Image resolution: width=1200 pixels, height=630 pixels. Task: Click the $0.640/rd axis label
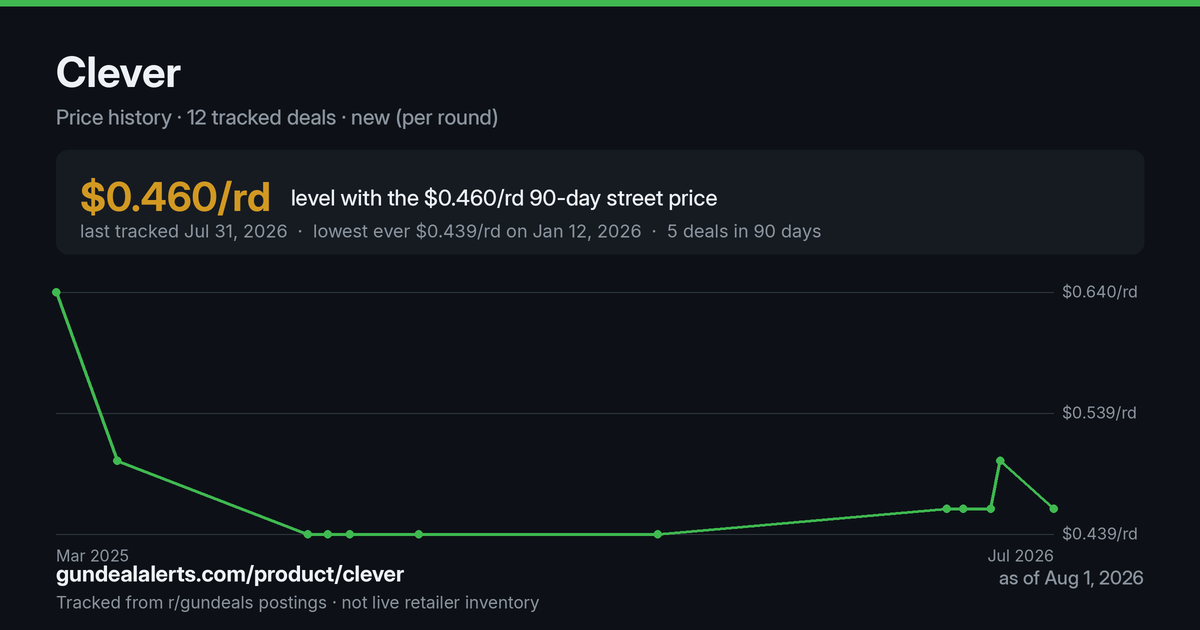1100,292
